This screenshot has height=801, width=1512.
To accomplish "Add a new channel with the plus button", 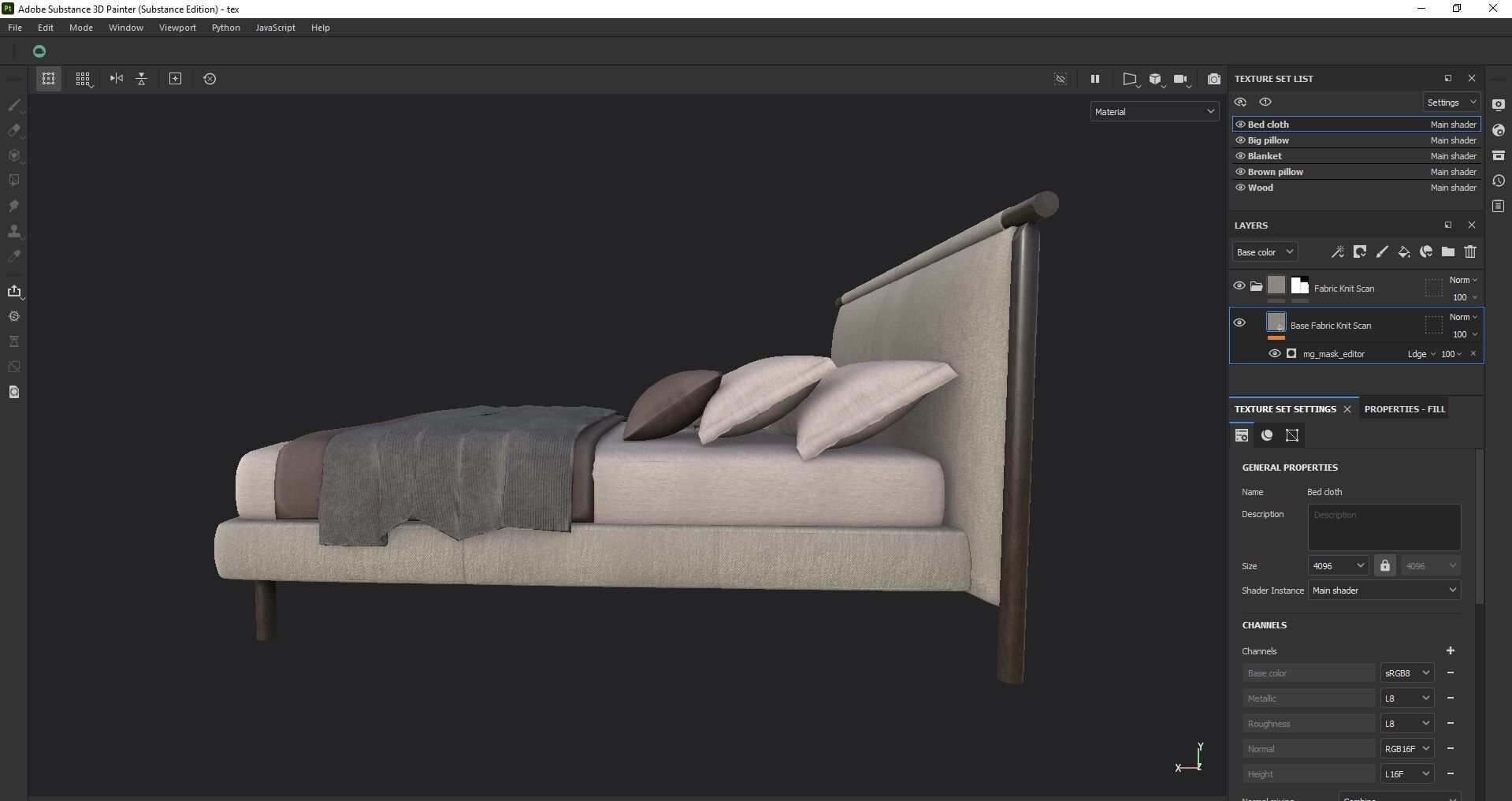I will point(1450,650).
